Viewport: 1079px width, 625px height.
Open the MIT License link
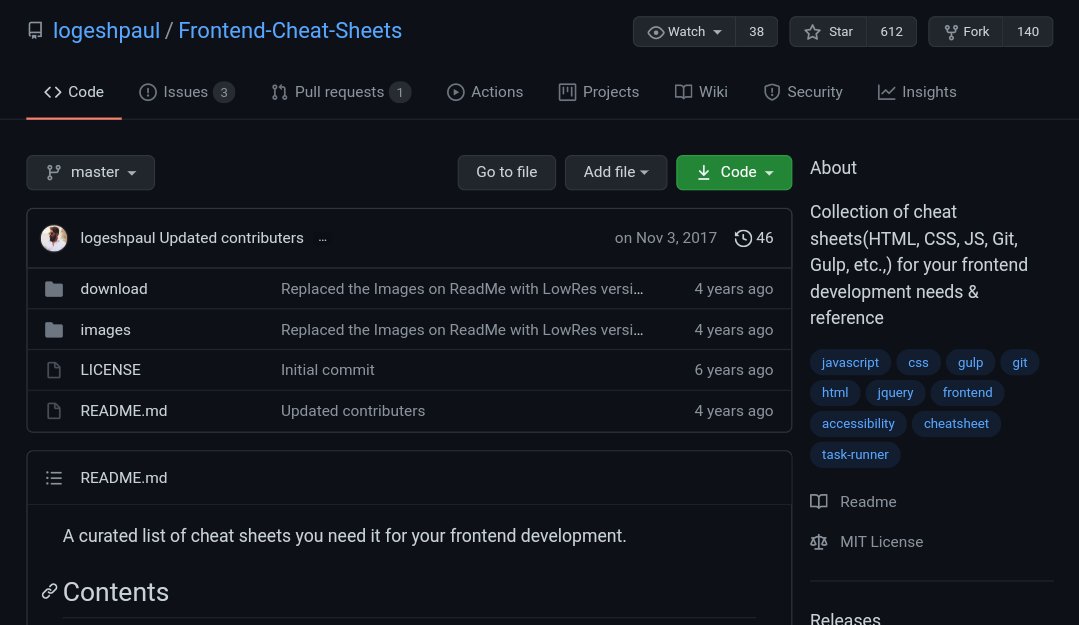tap(882, 542)
